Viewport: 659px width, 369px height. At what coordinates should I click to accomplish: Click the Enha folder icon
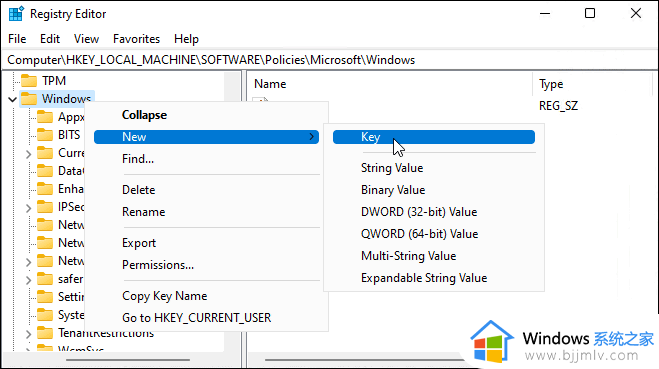coord(45,189)
